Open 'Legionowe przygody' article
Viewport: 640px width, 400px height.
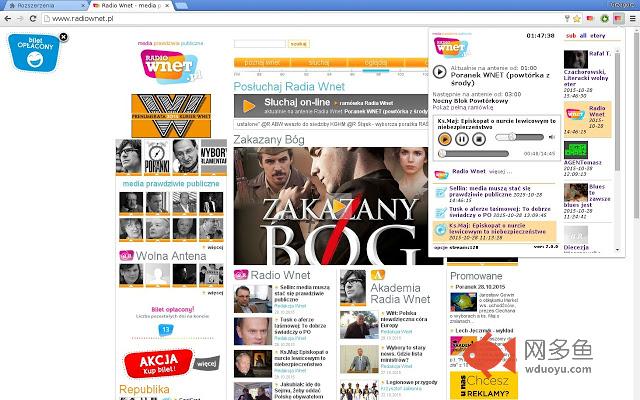click(411, 382)
